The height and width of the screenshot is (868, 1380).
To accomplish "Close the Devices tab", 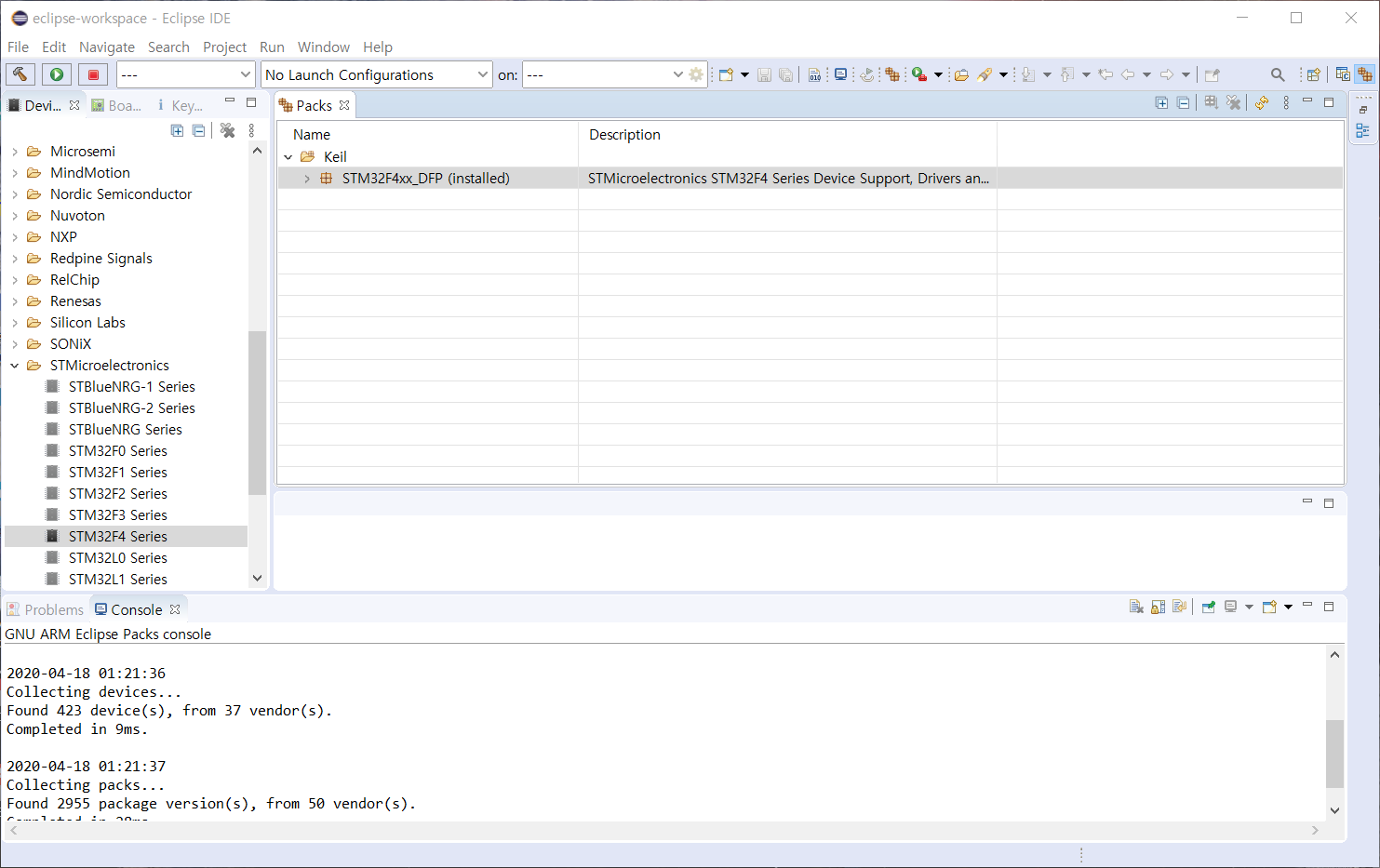I will [74, 105].
